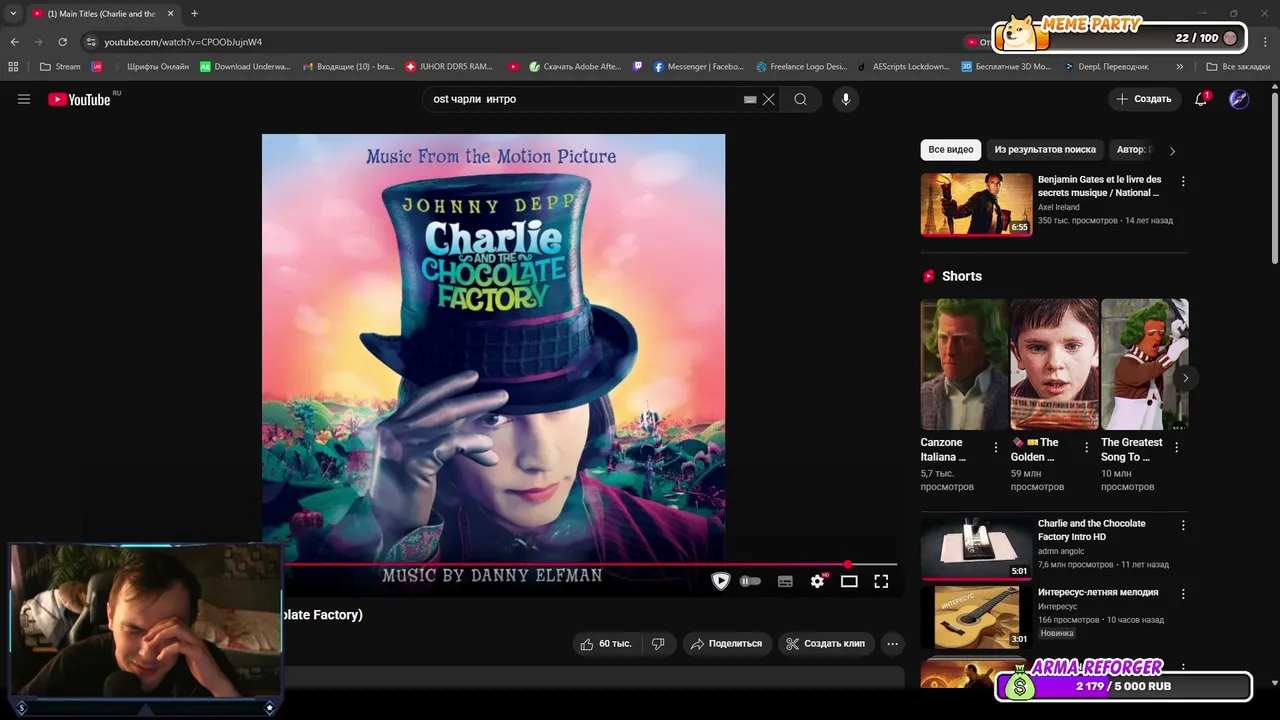Go back in browser
The width and height of the screenshot is (1280, 720).
(x=14, y=42)
